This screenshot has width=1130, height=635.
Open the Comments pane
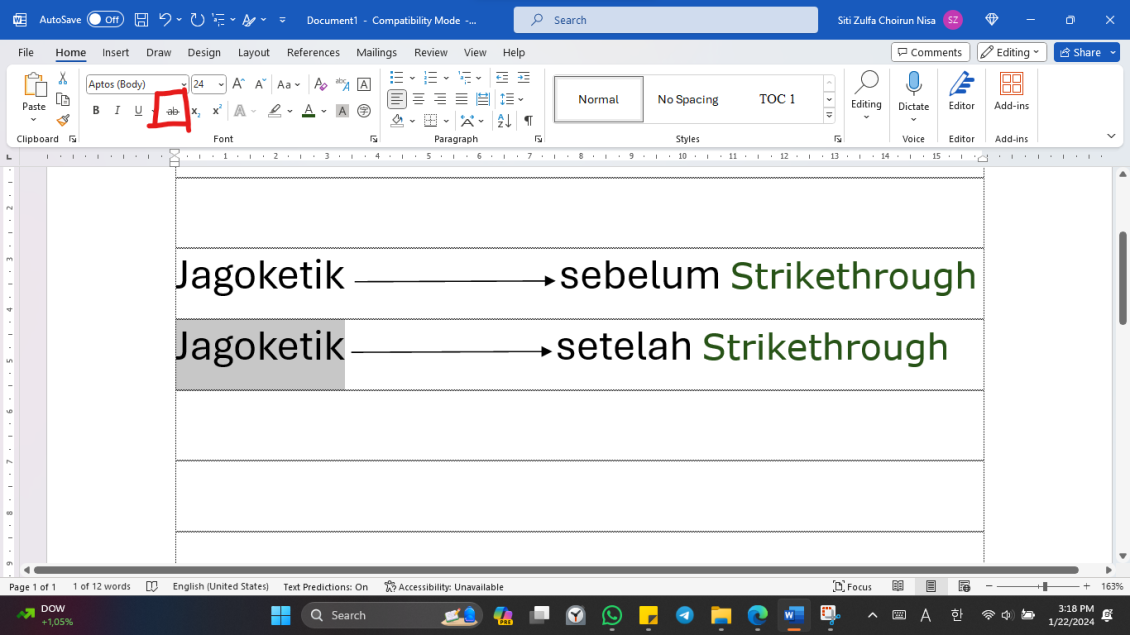[929, 51]
